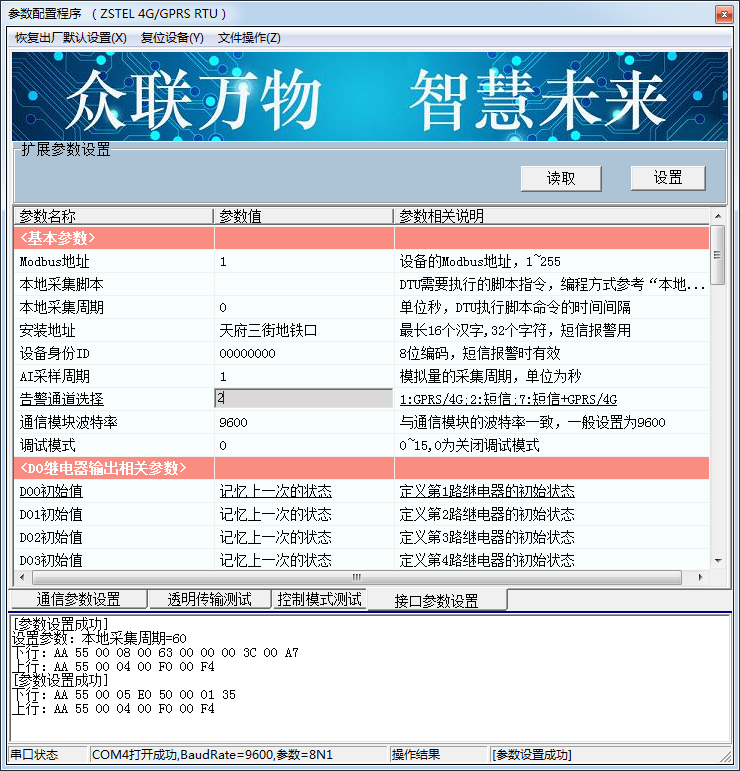Click log line ending 3C 00 A7
The image size is (740, 771).
pyautogui.click(x=155, y=652)
